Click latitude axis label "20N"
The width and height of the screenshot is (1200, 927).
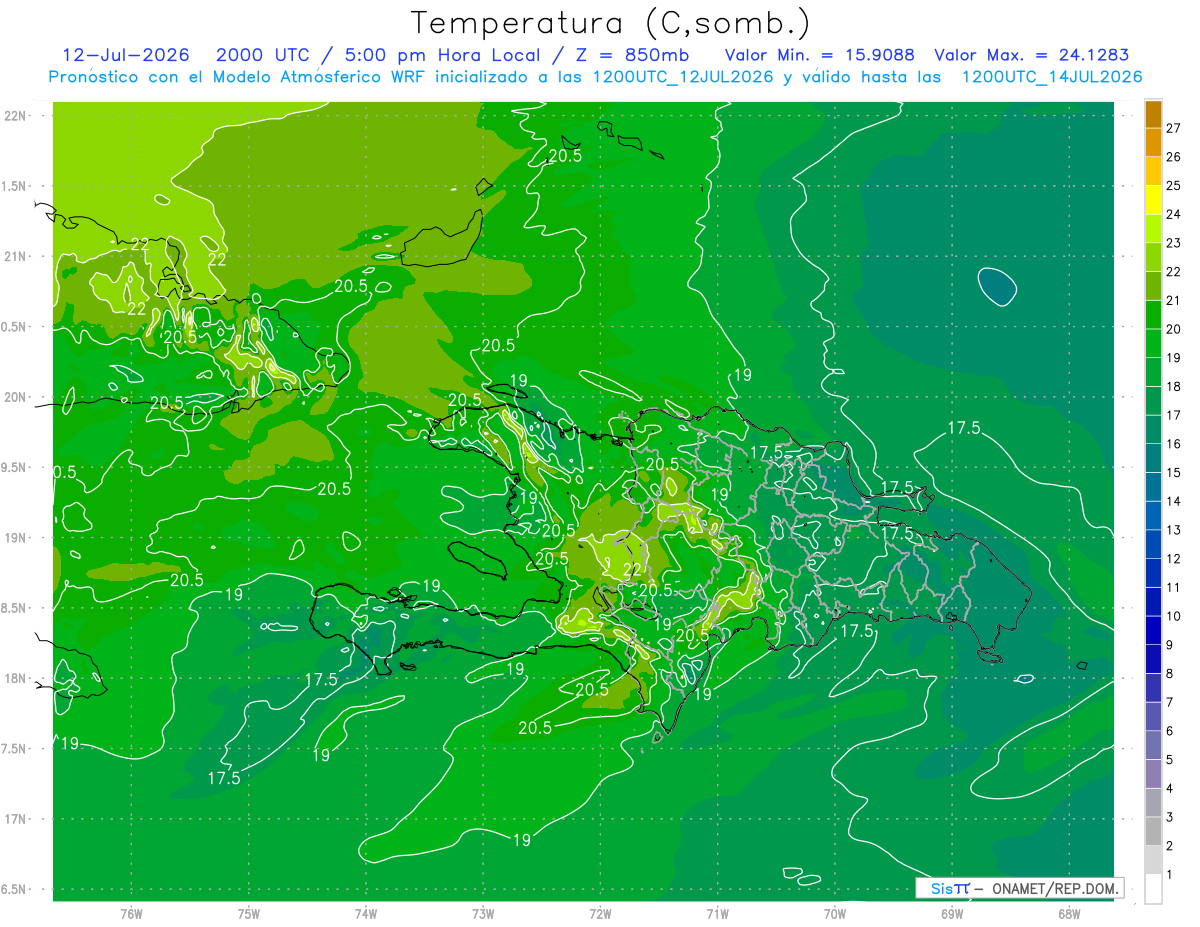pyautogui.click(x=15, y=397)
